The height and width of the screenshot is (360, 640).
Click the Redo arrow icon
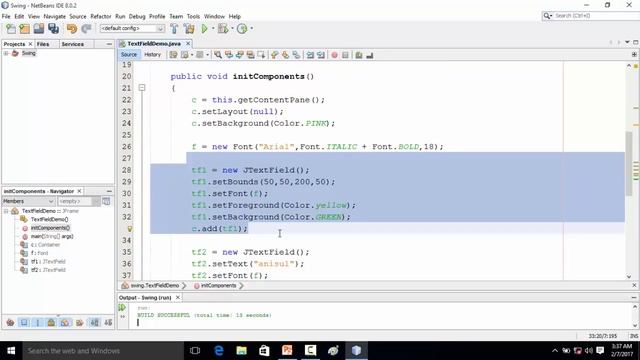pos(86,29)
